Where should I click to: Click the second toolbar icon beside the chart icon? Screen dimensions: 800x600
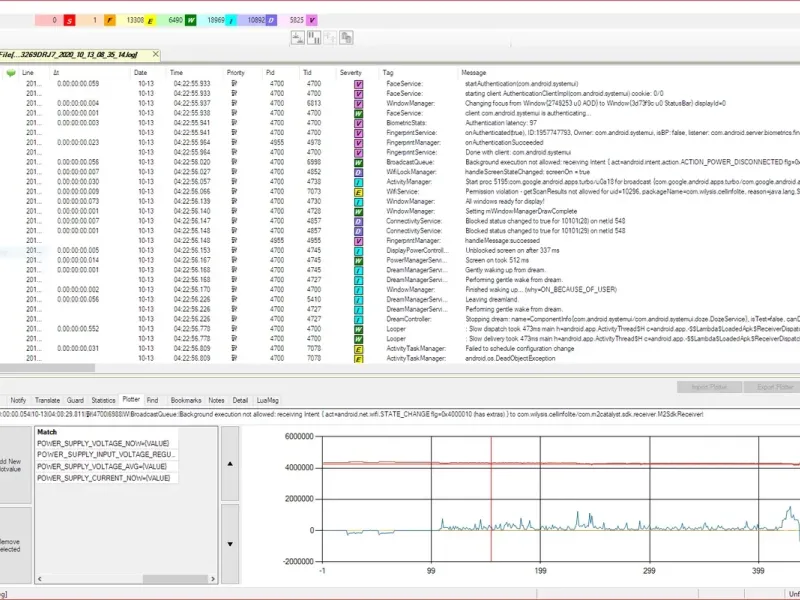coord(314,38)
